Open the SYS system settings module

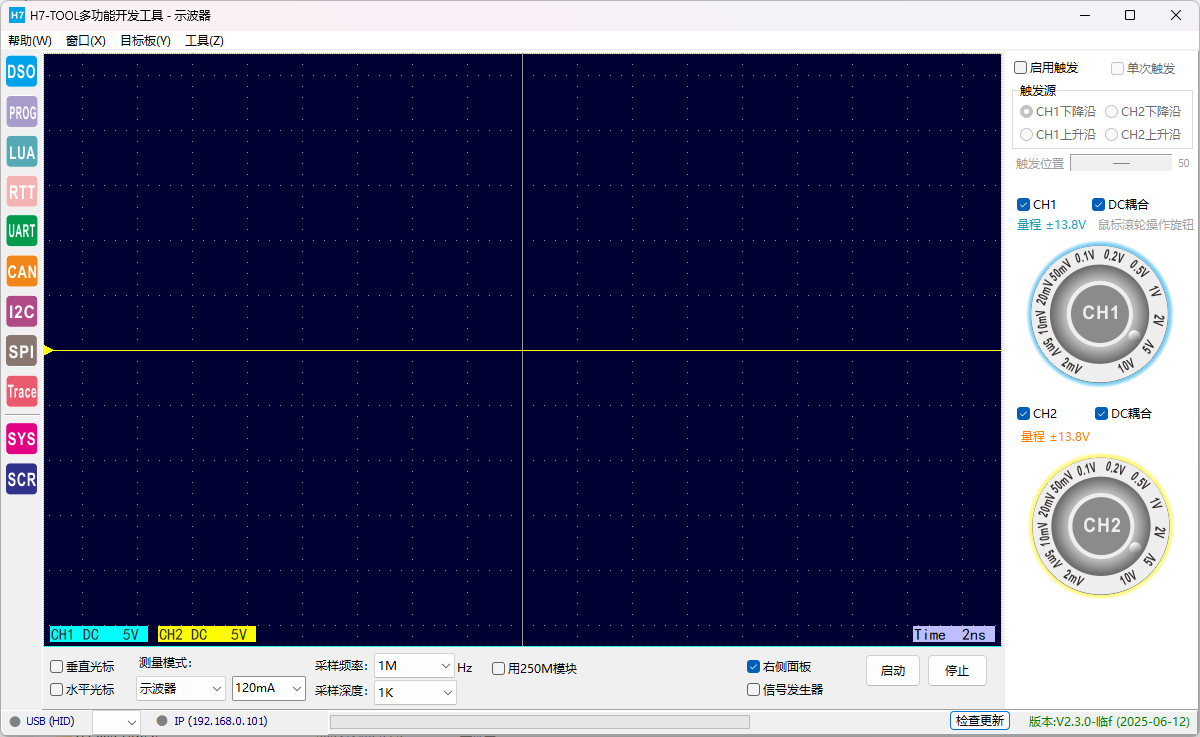pos(21,438)
